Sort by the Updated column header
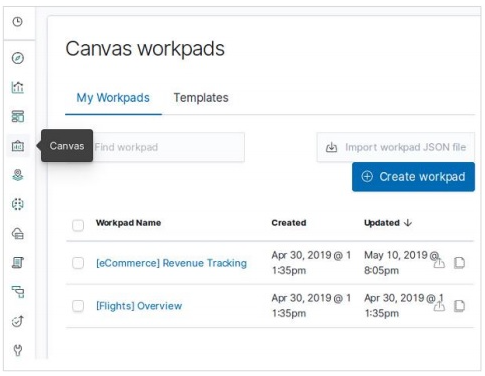The width and height of the screenshot is (485, 376). pyautogui.click(x=388, y=223)
